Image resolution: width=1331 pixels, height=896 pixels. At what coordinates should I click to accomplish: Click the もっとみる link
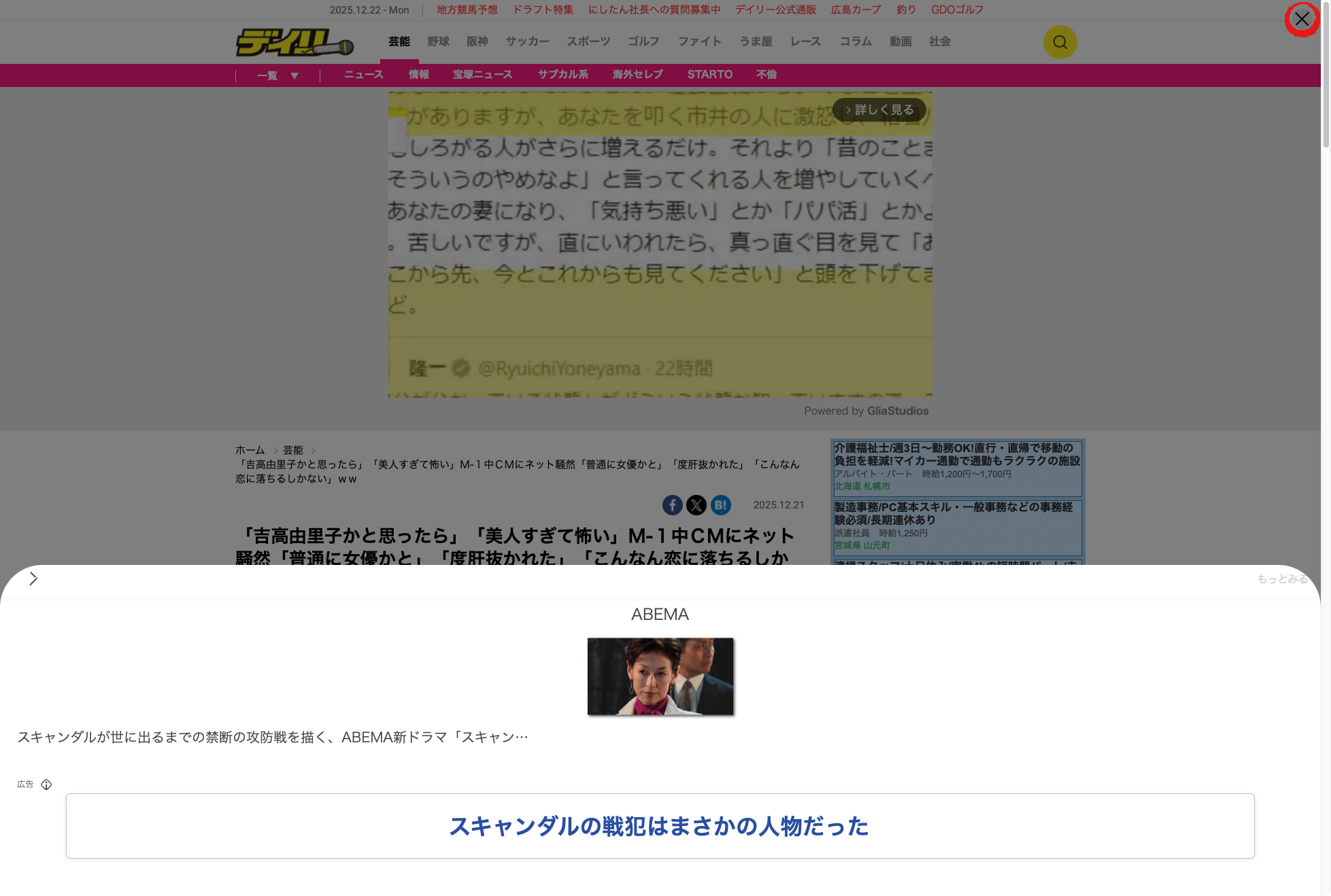tap(1281, 579)
